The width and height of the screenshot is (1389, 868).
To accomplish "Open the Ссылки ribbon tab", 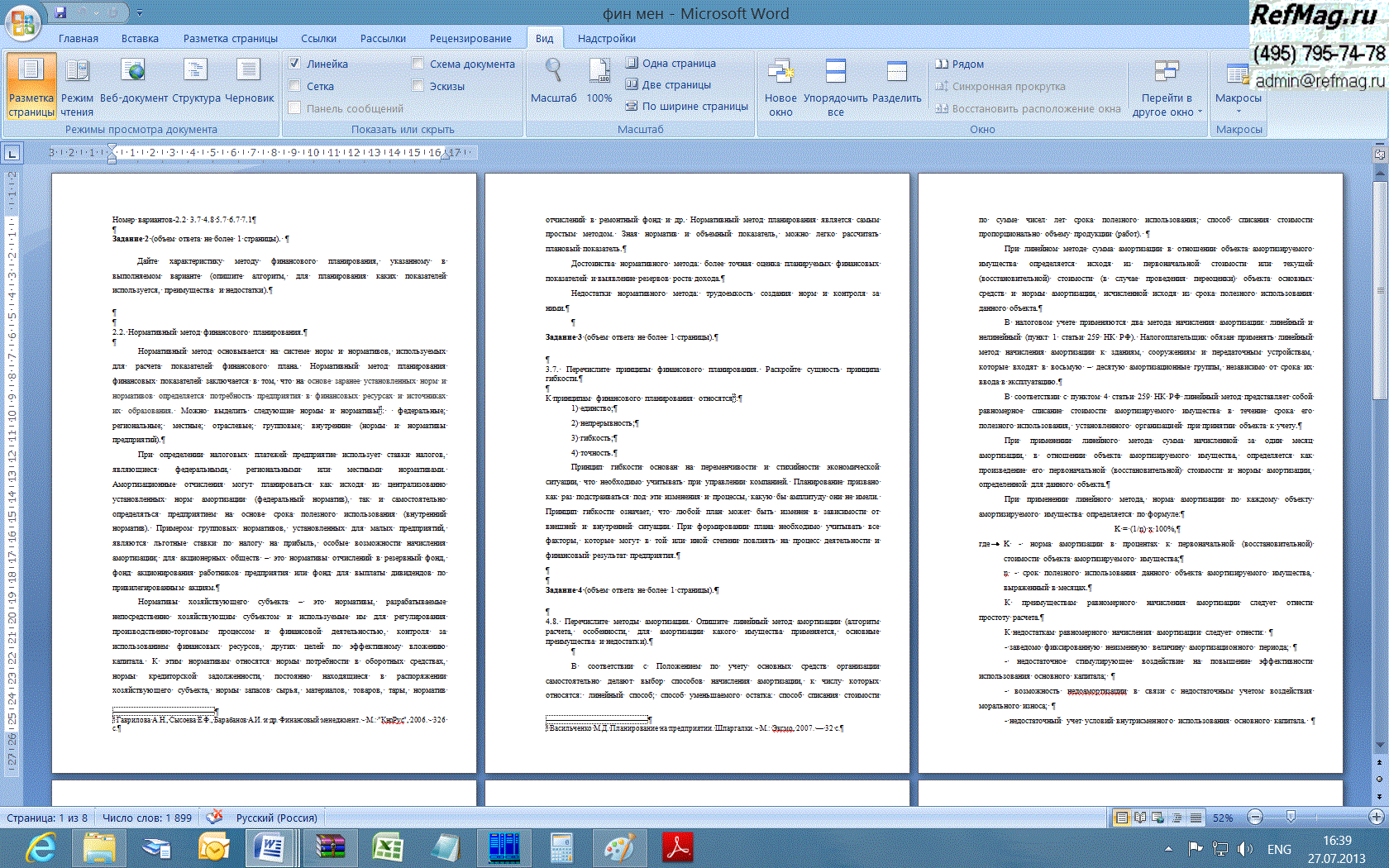I will pyautogui.click(x=318, y=38).
